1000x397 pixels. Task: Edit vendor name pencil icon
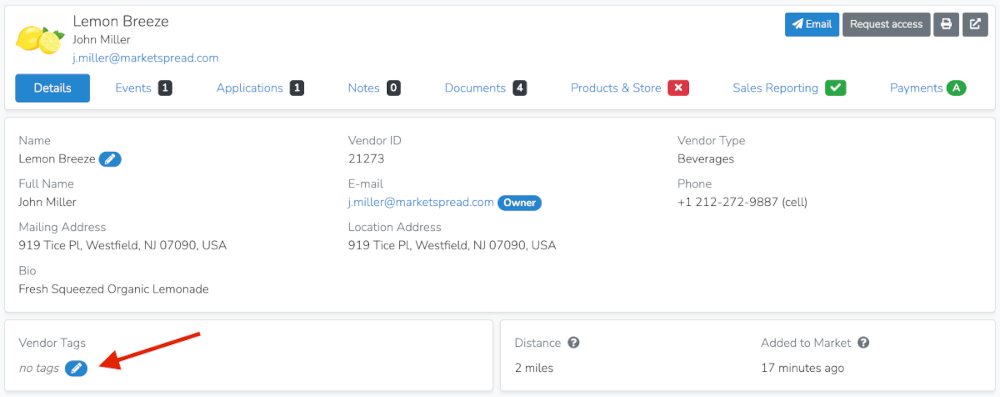click(x=110, y=159)
